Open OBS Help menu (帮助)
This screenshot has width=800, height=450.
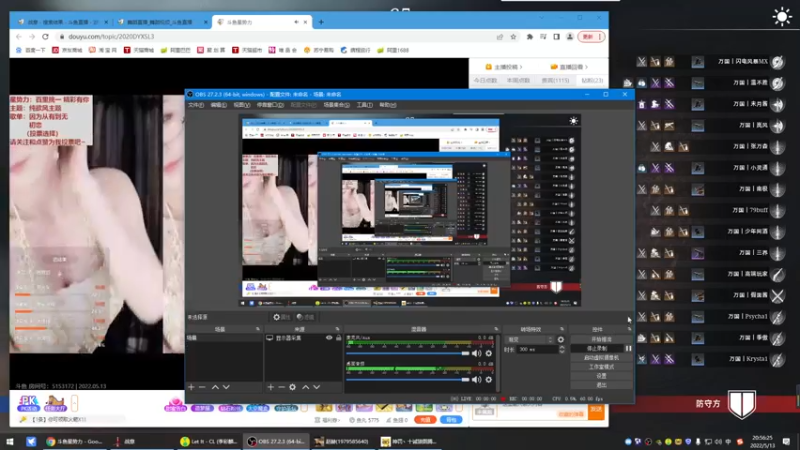pos(388,105)
